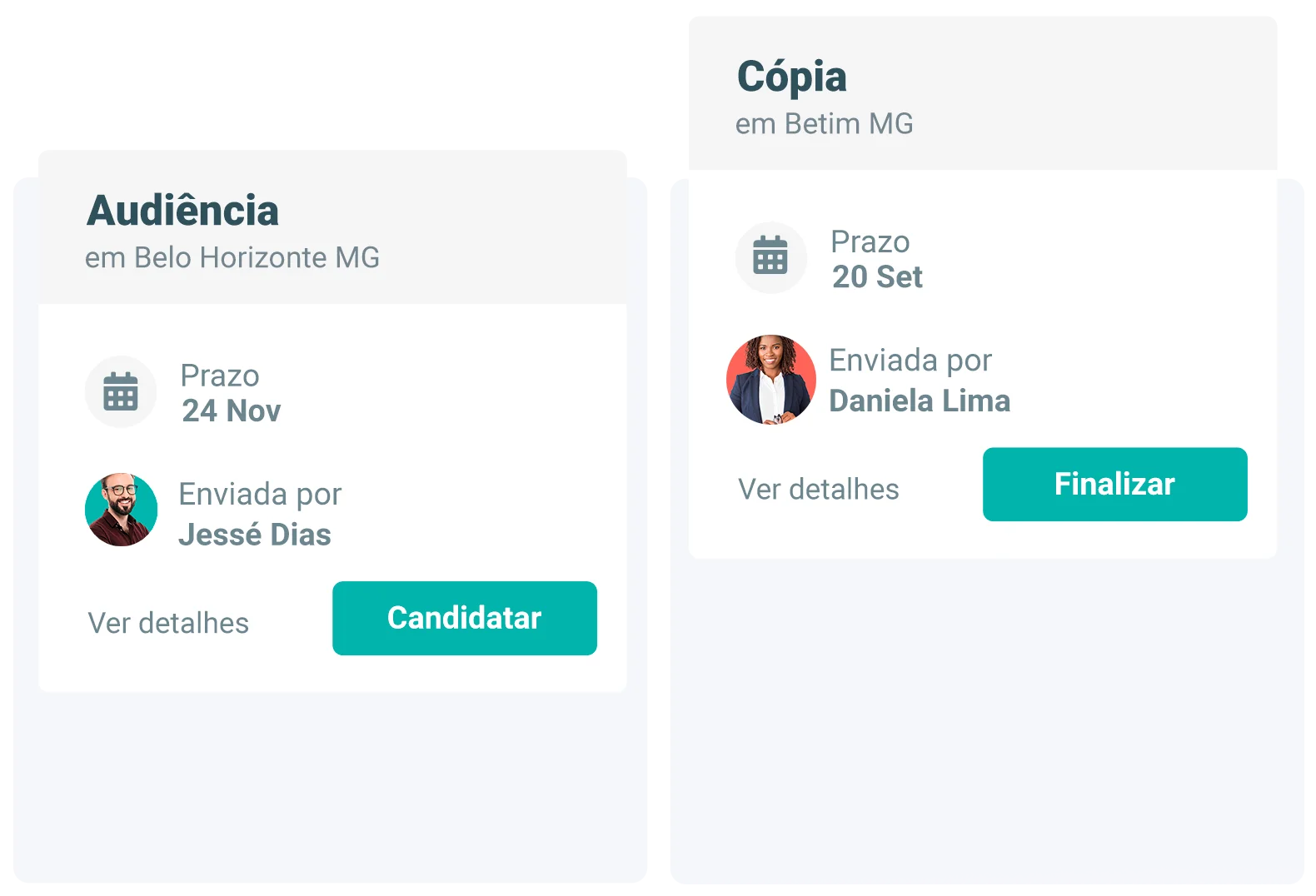This screenshot has width=1316, height=896.
Task: Click the 20 Set deadline date
Action: [x=877, y=277]
